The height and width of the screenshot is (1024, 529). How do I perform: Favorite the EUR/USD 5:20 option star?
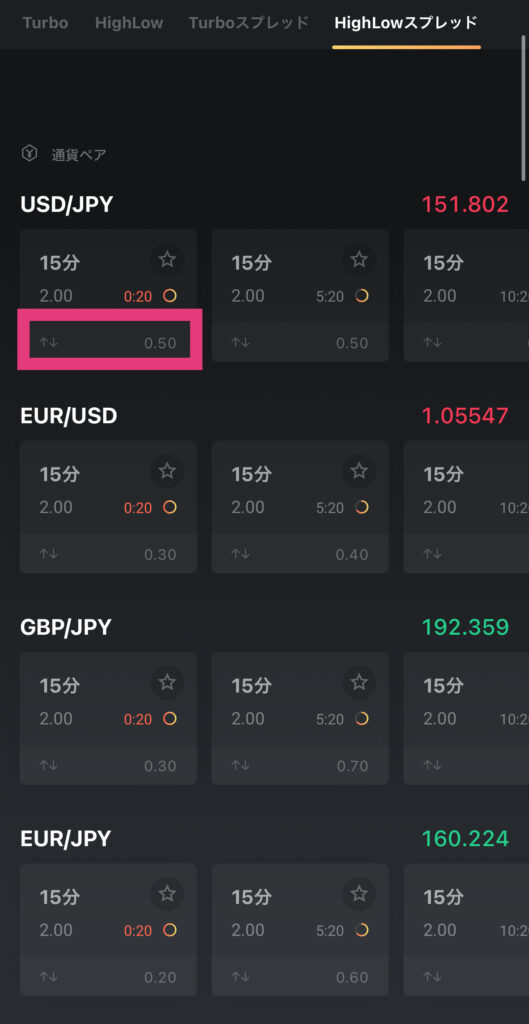tap(359, 471)
